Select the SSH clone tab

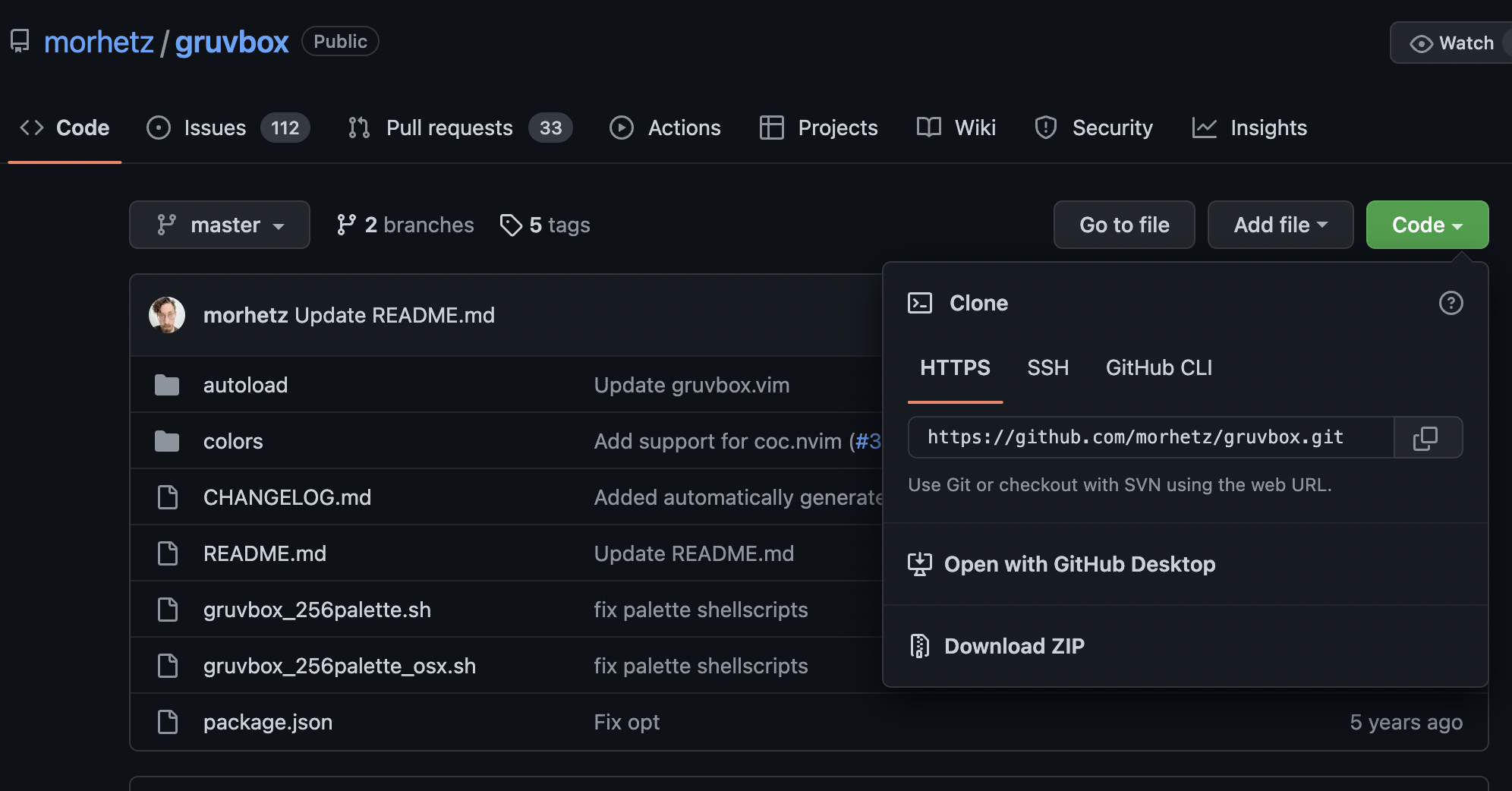pos(1047,368)
